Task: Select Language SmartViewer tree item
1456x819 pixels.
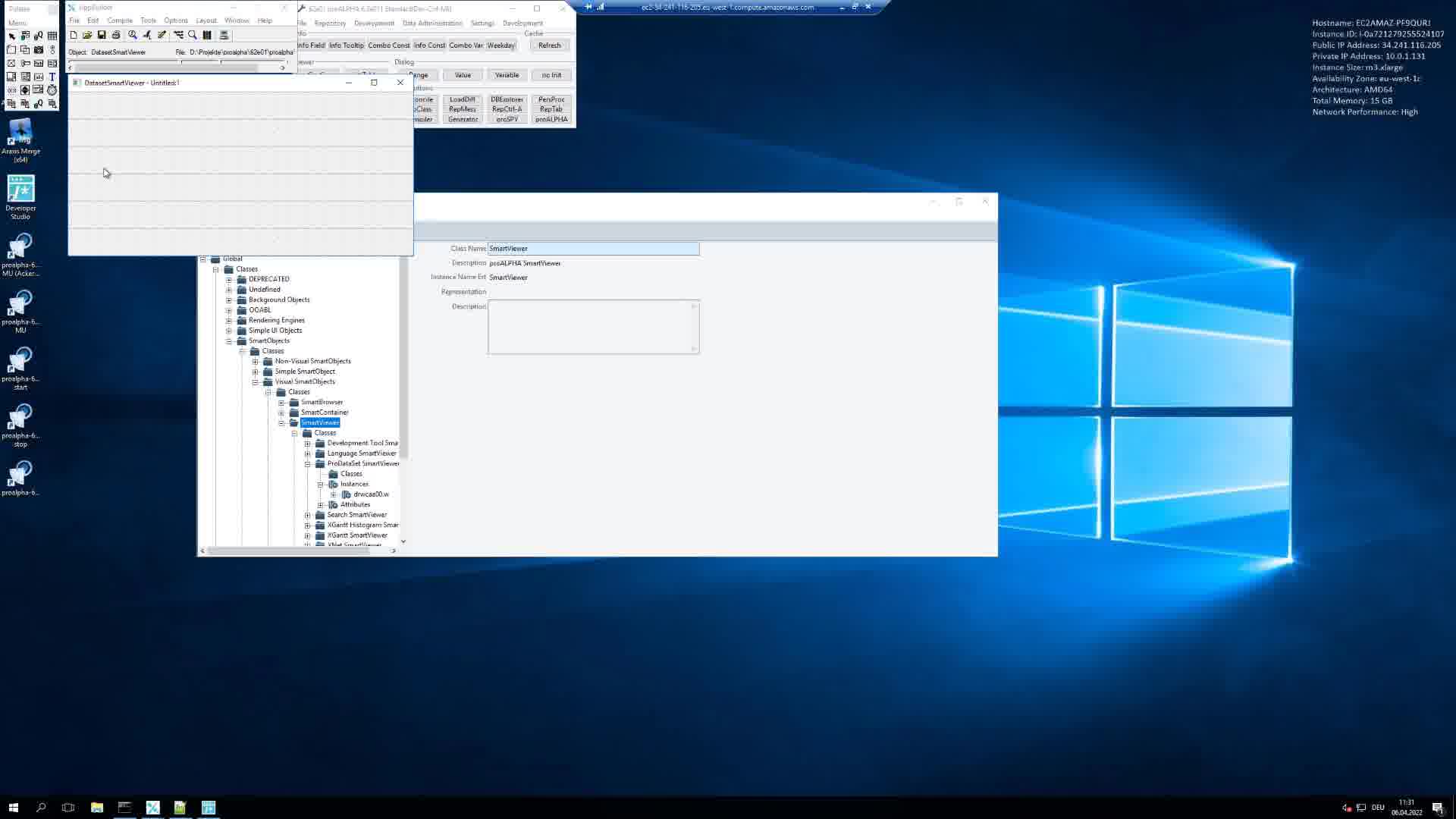Action: point(362,453)
